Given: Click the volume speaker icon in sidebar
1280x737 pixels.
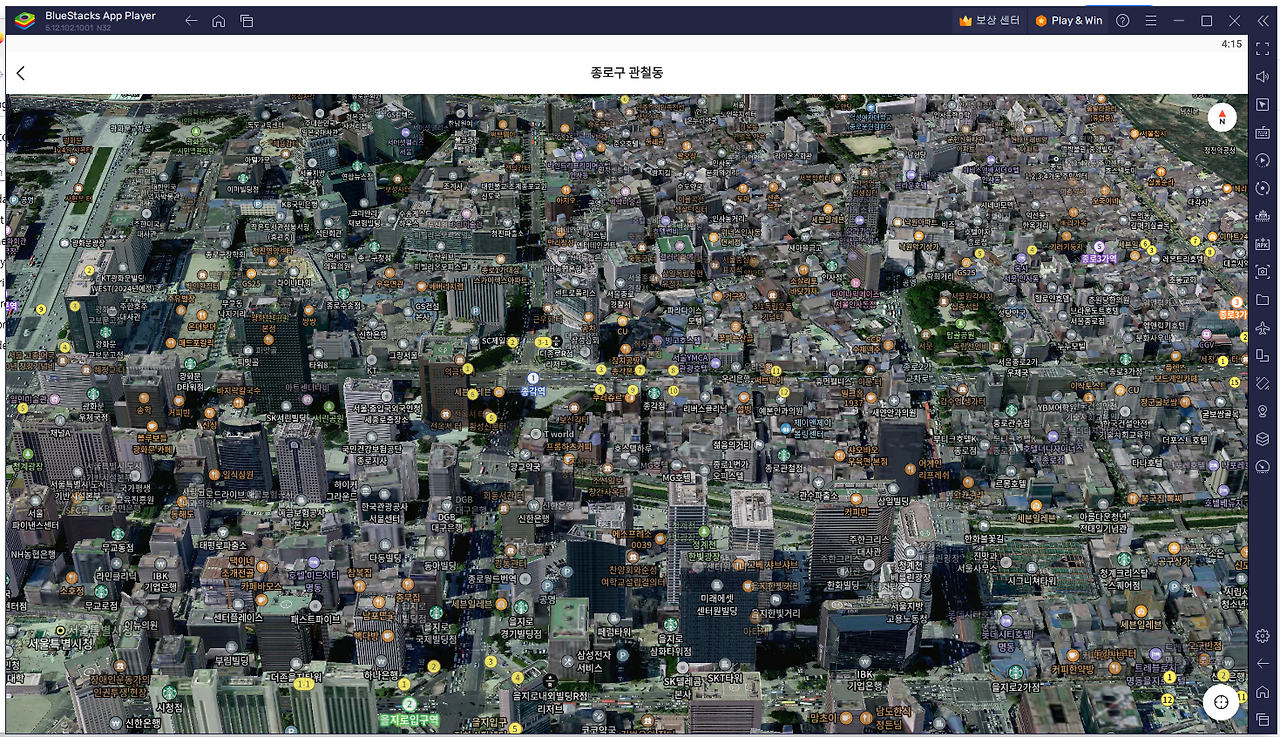Looking at the screenshot, I should point(1263,77).
